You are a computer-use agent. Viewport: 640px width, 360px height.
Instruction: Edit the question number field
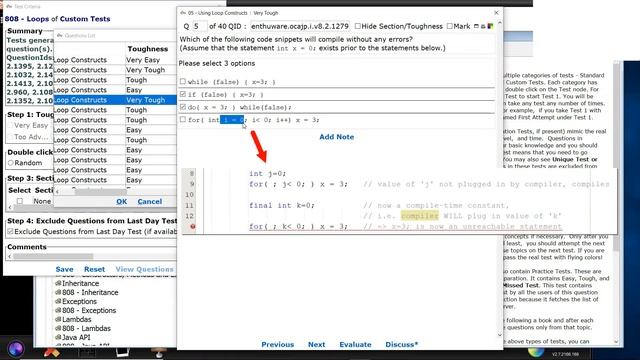pos(199,26)
